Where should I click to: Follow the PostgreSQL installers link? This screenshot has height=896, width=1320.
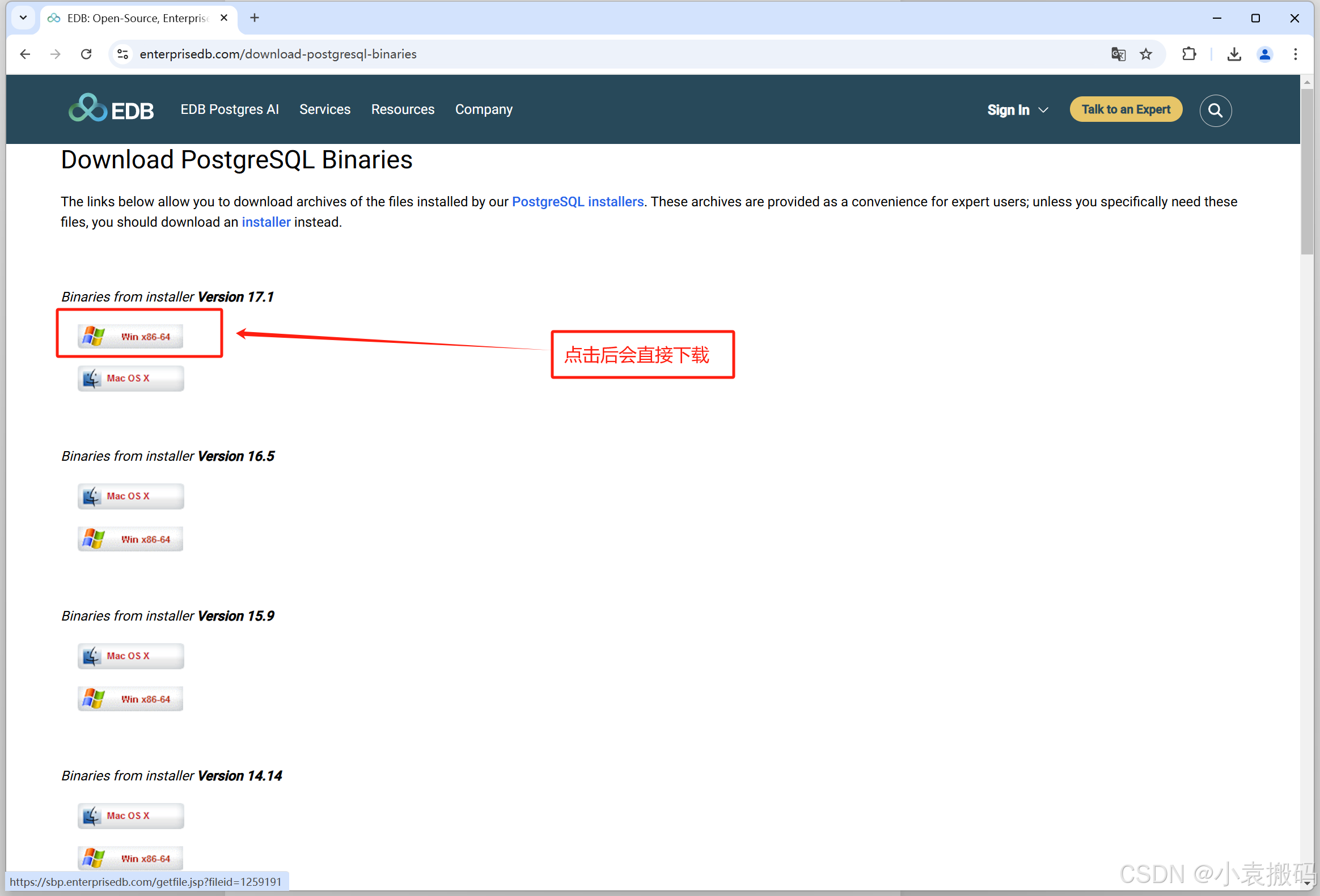[x=578, y=202]
